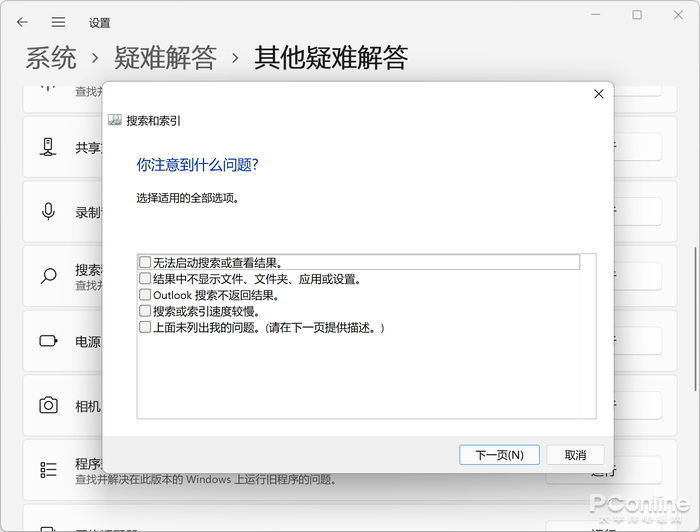Click the 相机 troubleshooter row label
Image resolution: width=700 pixels, height=532 pixels.
[x=88, y=406]
